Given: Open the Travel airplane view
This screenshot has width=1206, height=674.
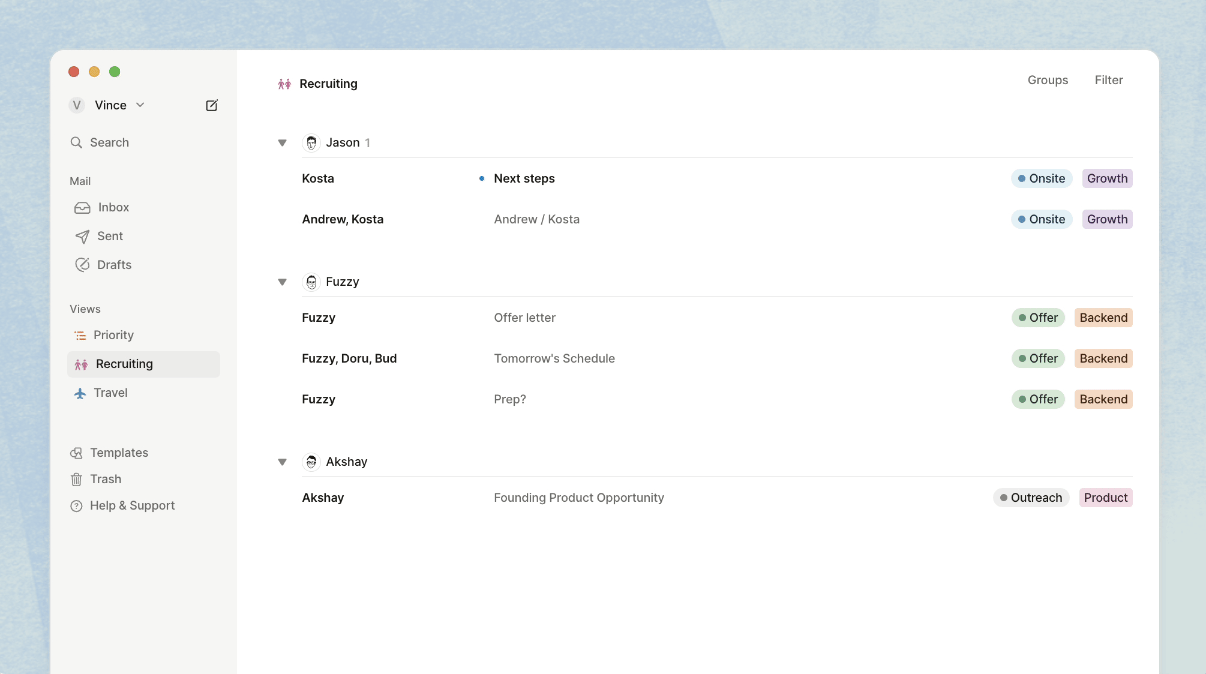Looking at the screenshot, I should 80,393.
